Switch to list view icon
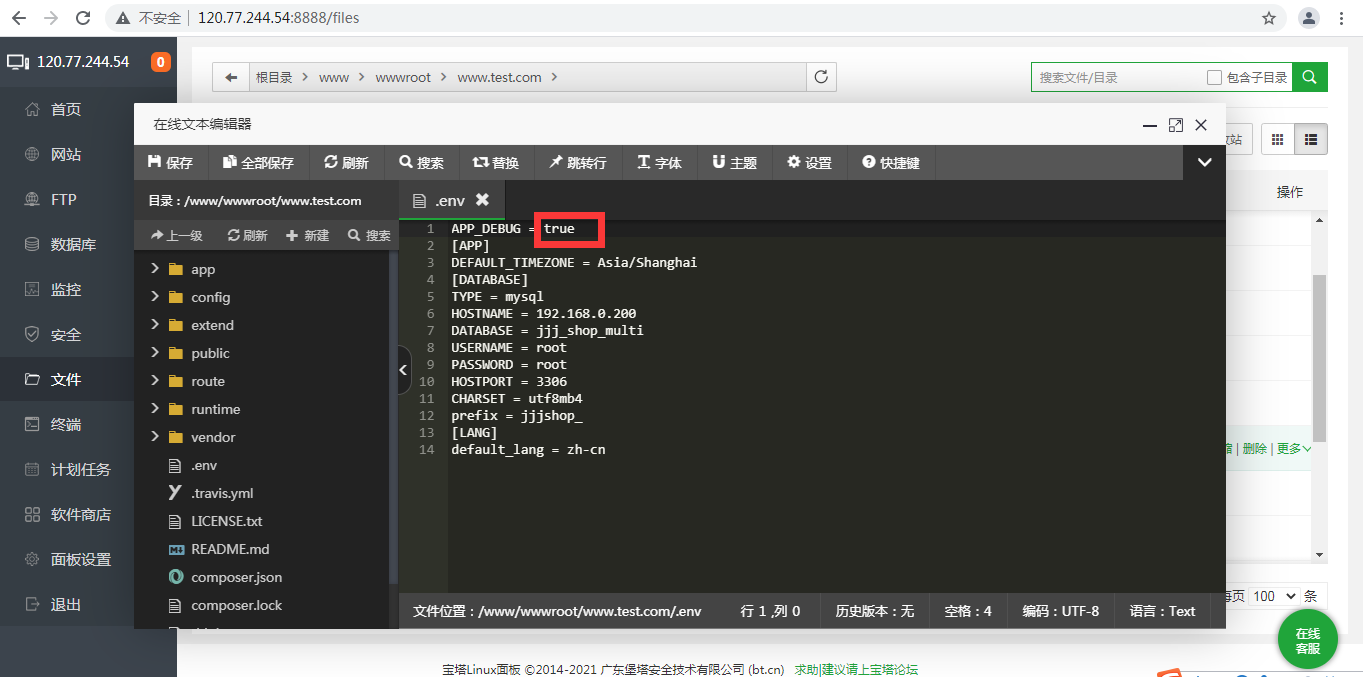The width and height of the screenshot is (1363, 677). point(1311,140)
